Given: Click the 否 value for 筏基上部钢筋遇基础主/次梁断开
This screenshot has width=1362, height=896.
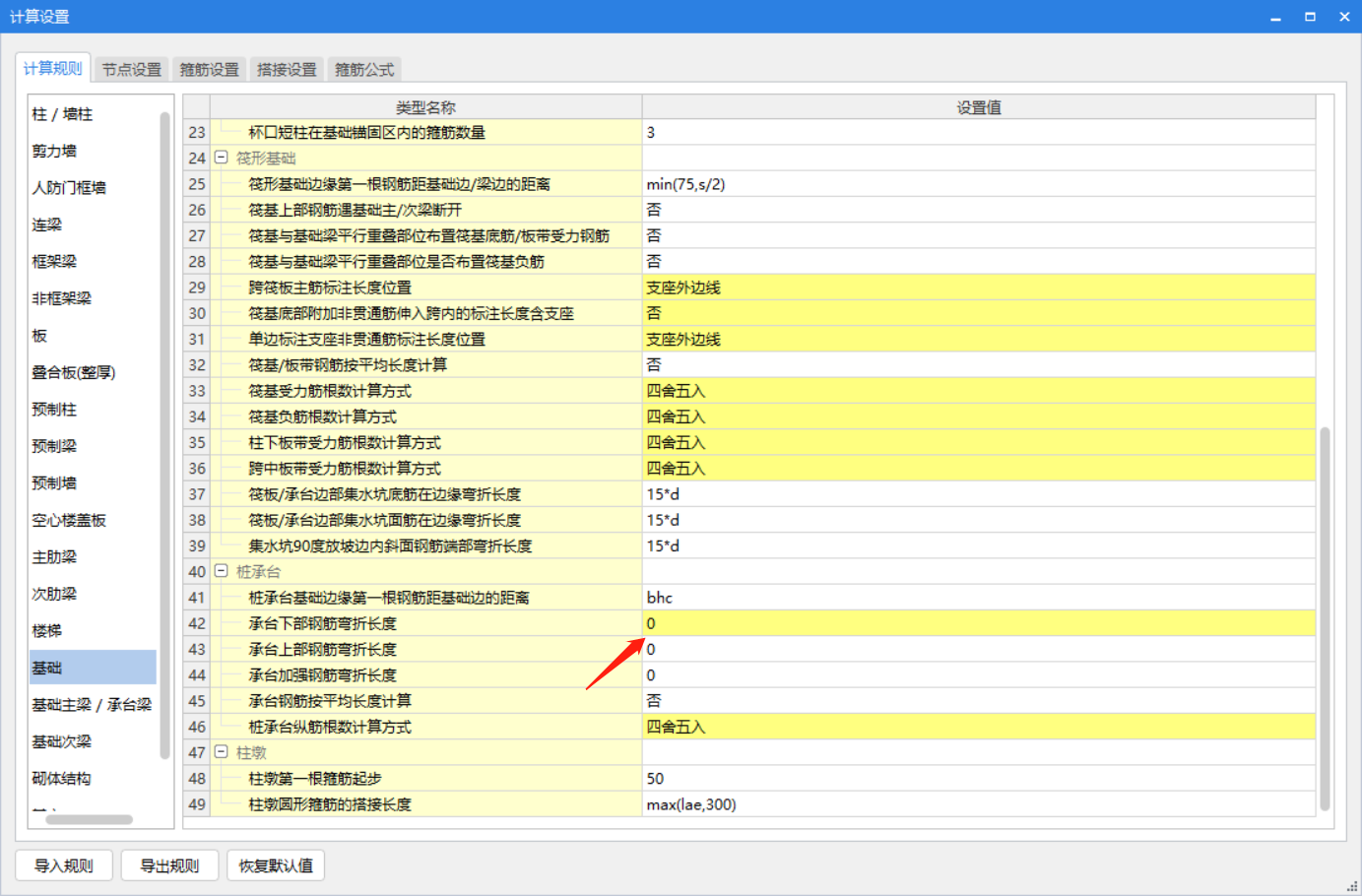Looking at the screenshot, I should click(979, 210).
